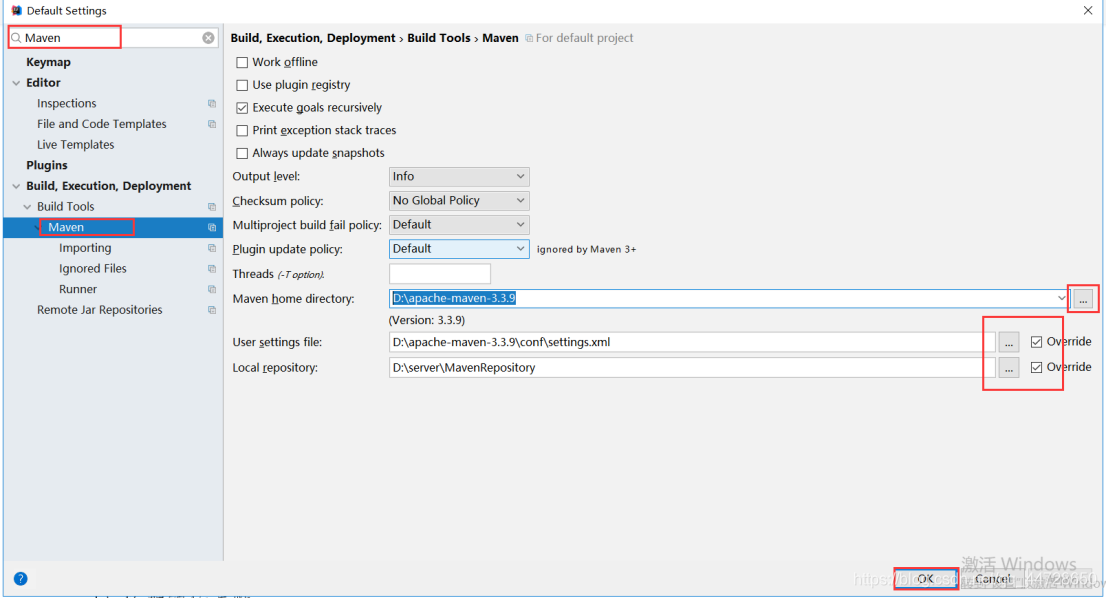Open File and Code Templates settings
Screen dimensions: 1107x598
[x=102, y=124]
